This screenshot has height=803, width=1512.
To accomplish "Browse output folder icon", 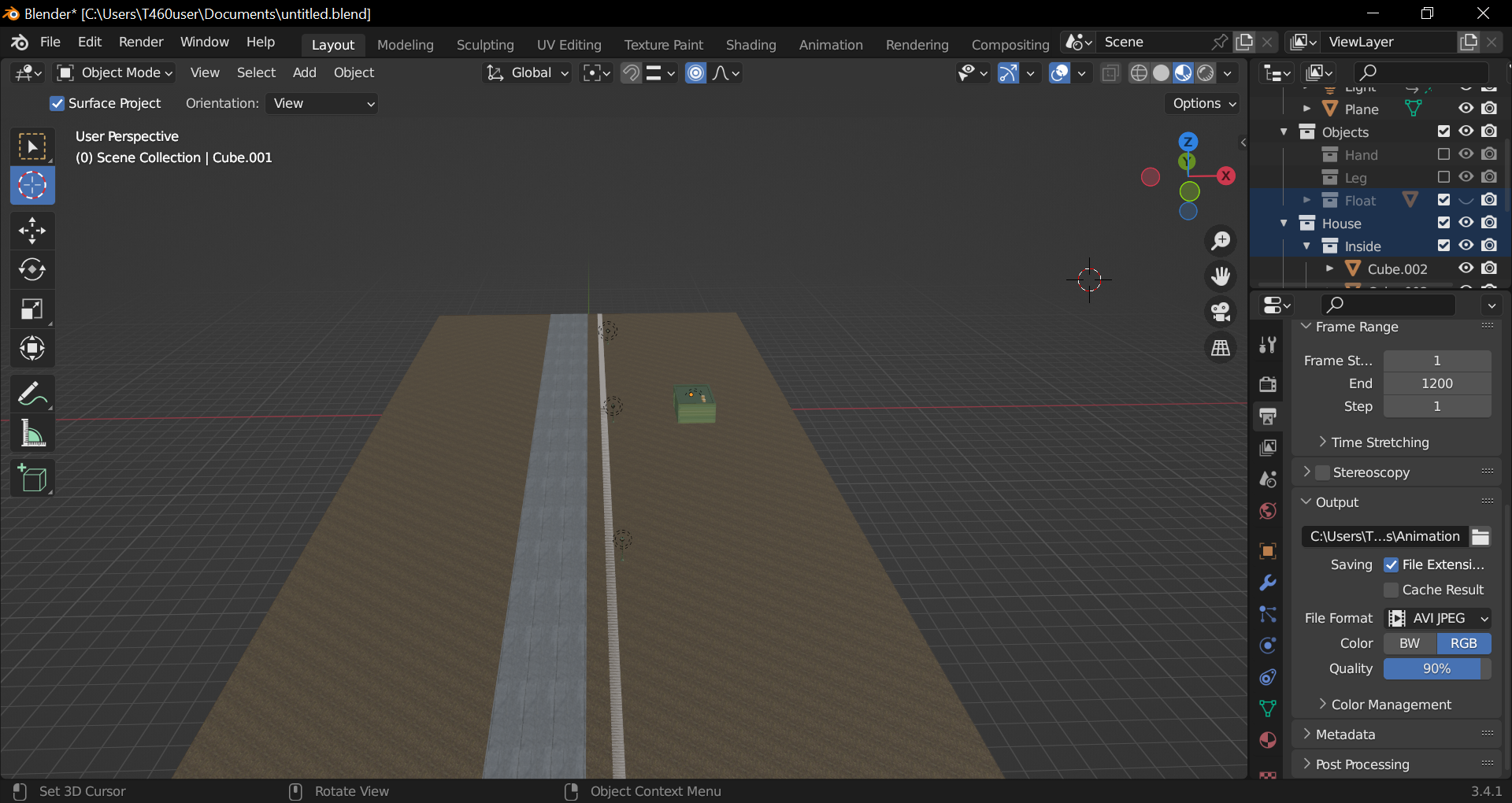I will (1480, 537).
